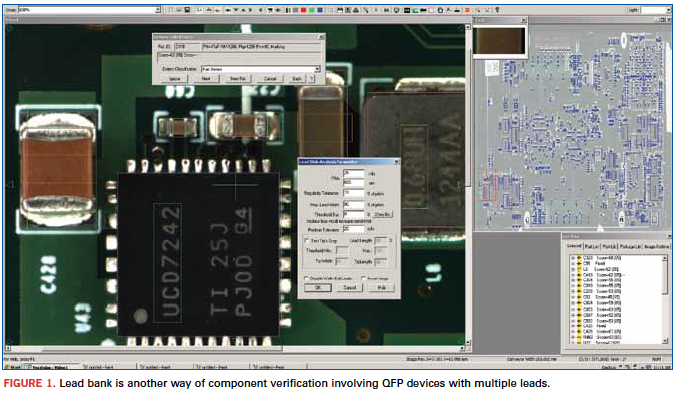Switch to the Package Lib tab
This screenshot has height=393, width=676.
[x=630, y=246]
